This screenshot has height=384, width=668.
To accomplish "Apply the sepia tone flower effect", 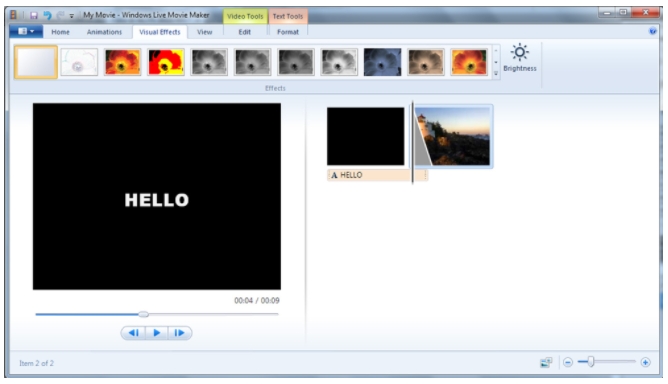I will tap(426, 62).
